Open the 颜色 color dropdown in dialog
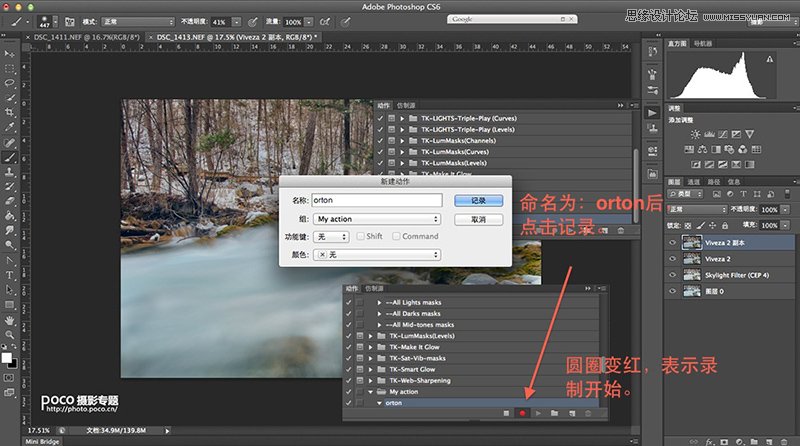 pos(377,254)
